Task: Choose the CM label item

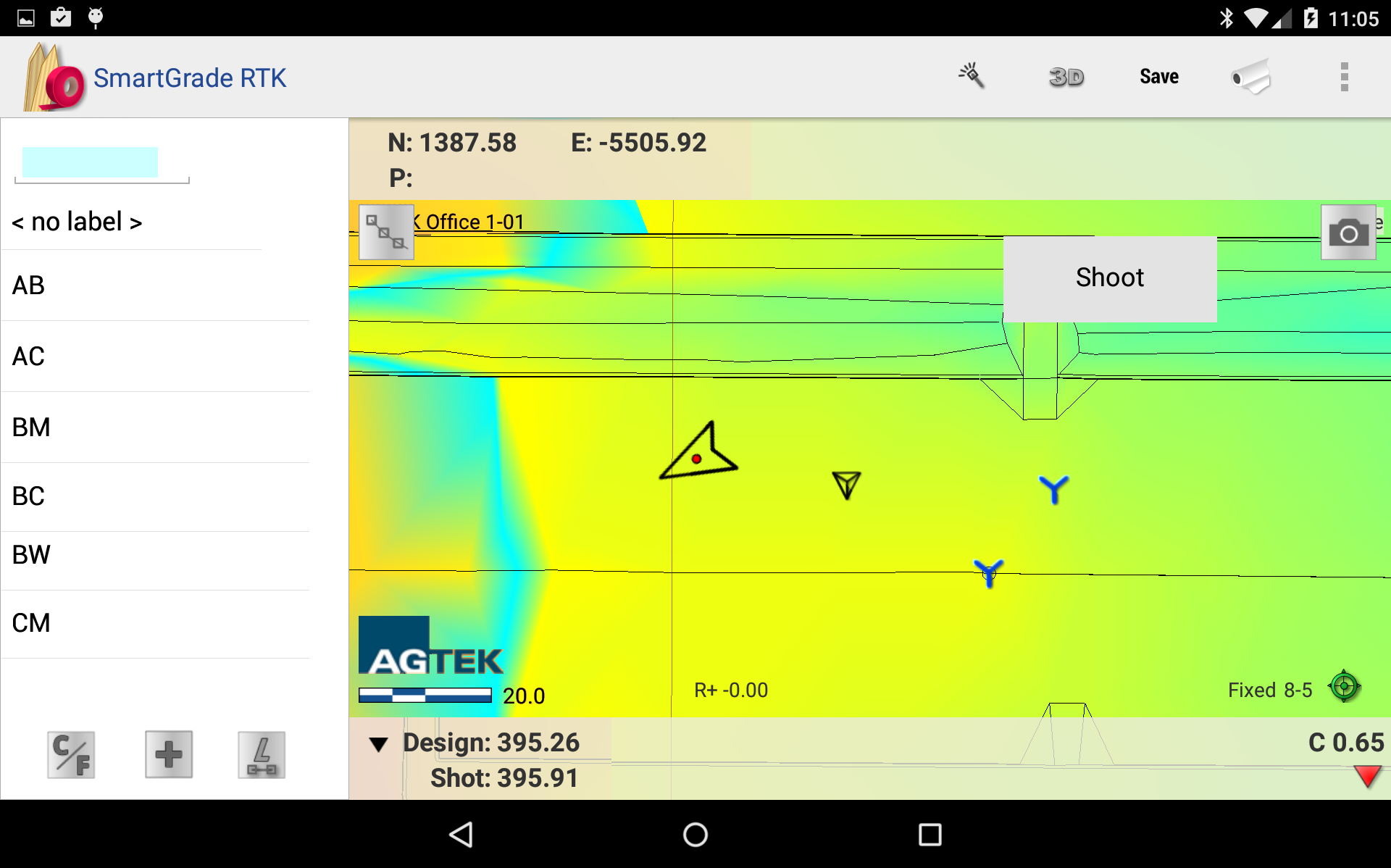Action: coord(32,623)
